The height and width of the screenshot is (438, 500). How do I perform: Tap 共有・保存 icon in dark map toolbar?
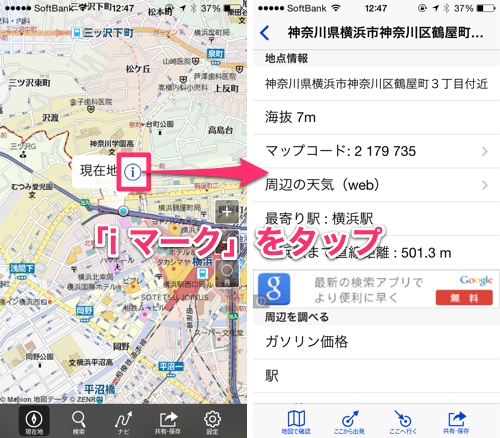pos(168,422)
